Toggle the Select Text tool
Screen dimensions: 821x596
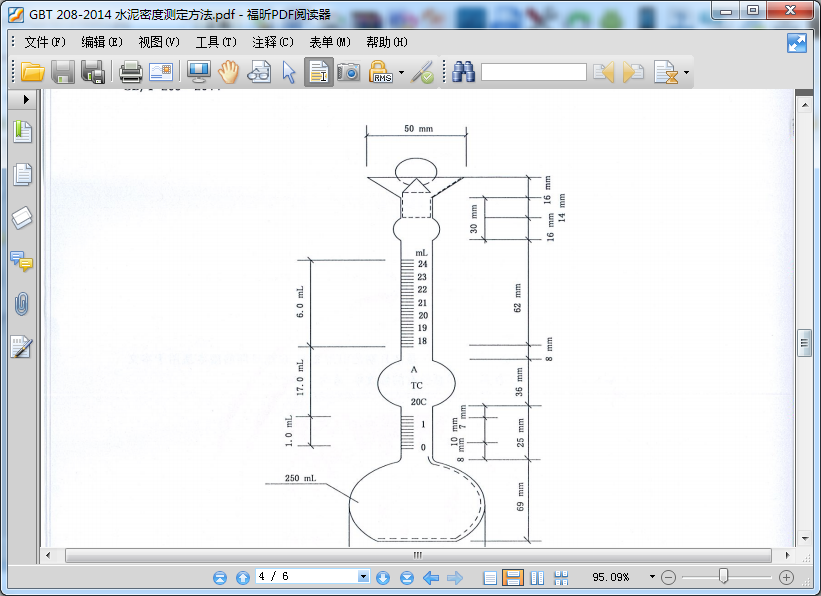click(x=319, y=72)
